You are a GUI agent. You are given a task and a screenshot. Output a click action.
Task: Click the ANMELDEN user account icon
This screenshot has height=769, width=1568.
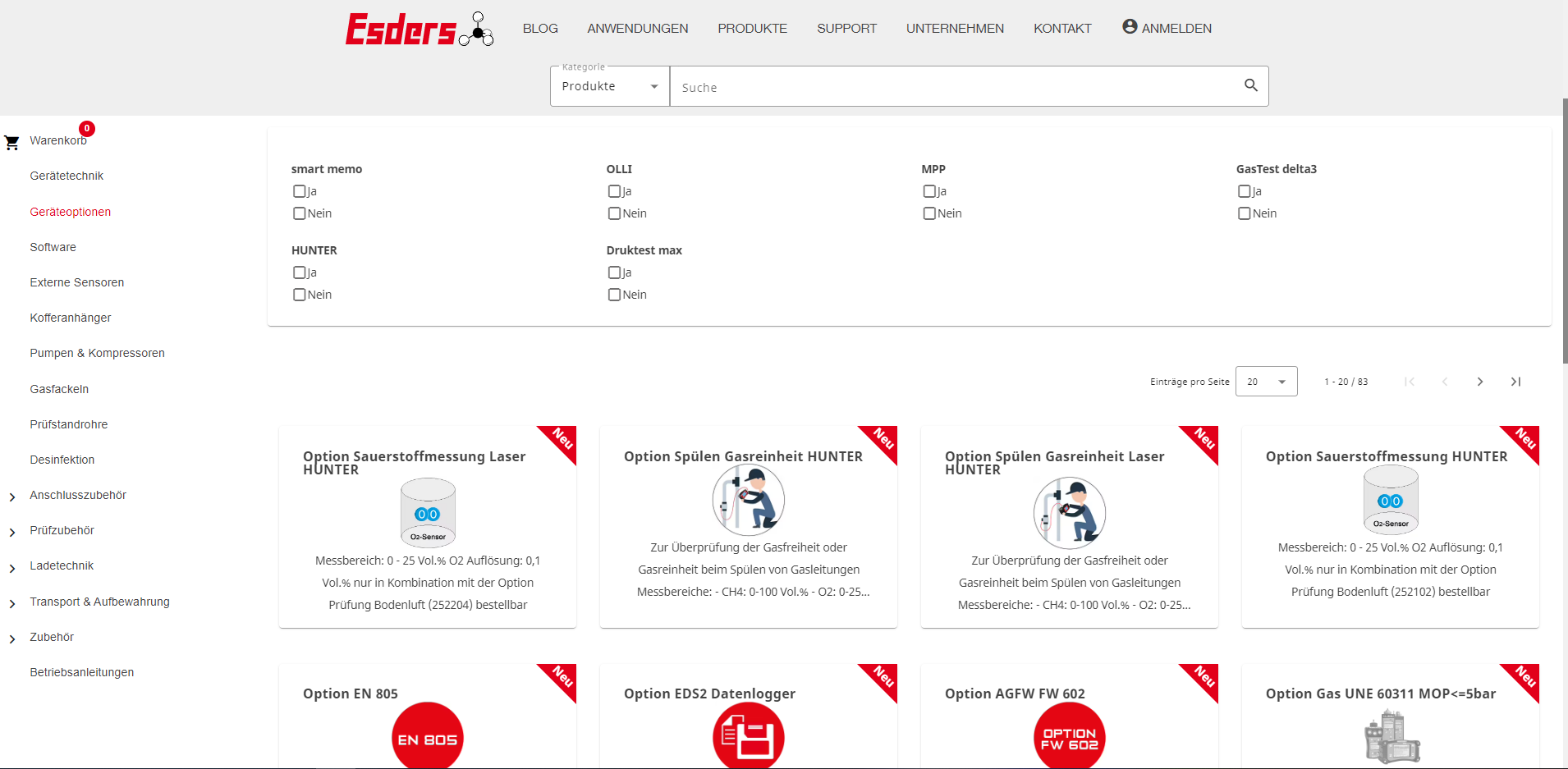click(1128, 25)
